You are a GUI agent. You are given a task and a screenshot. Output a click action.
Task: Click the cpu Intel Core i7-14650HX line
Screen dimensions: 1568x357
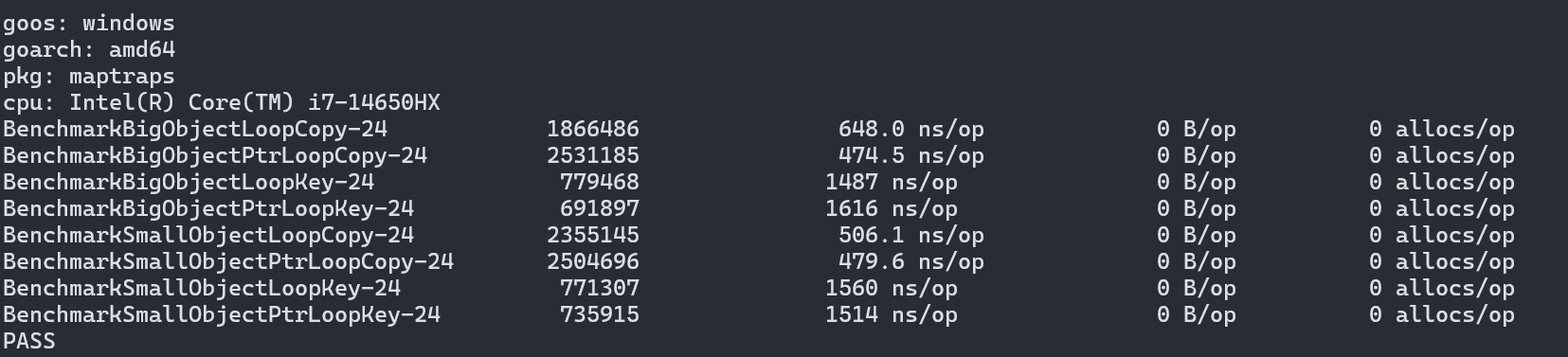pos(221,102)
